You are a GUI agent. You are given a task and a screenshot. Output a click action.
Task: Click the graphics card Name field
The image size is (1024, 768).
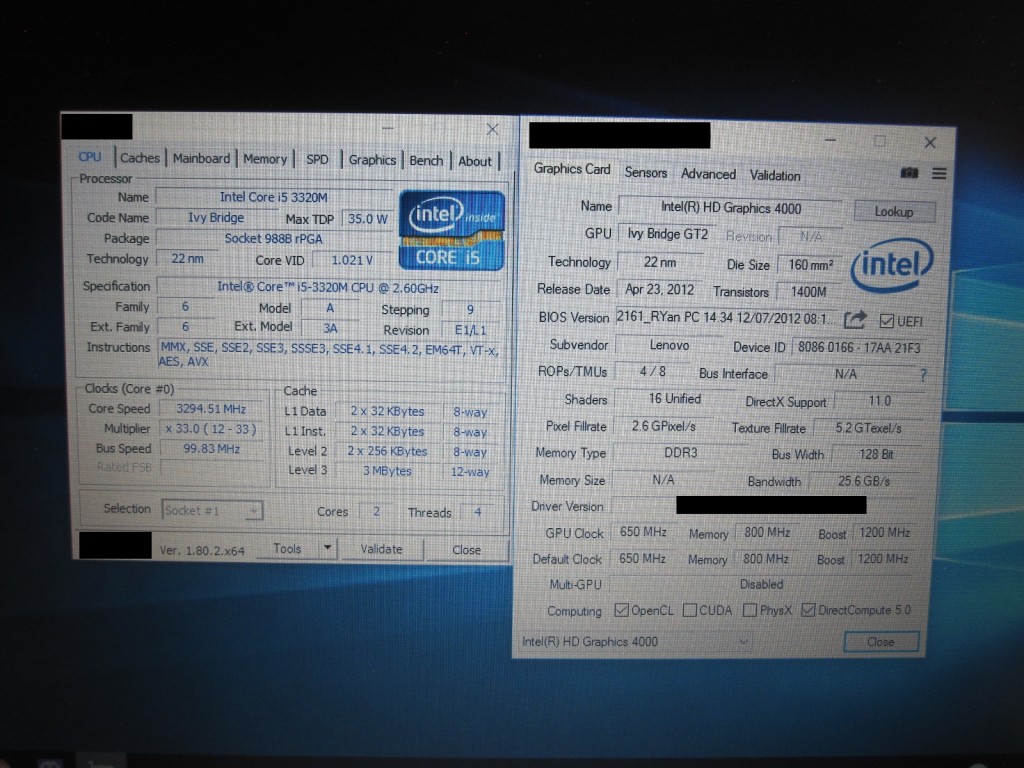click(730, 208)
